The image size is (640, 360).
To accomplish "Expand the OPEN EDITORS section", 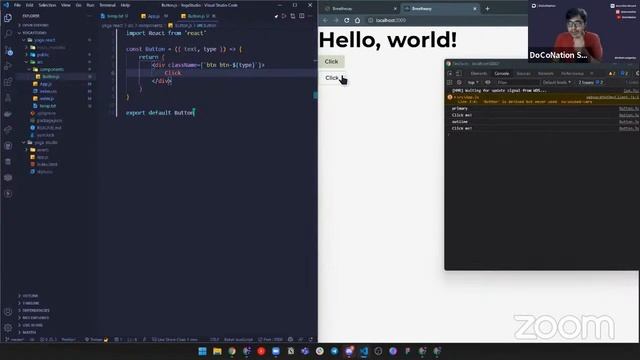I will 33,25.
